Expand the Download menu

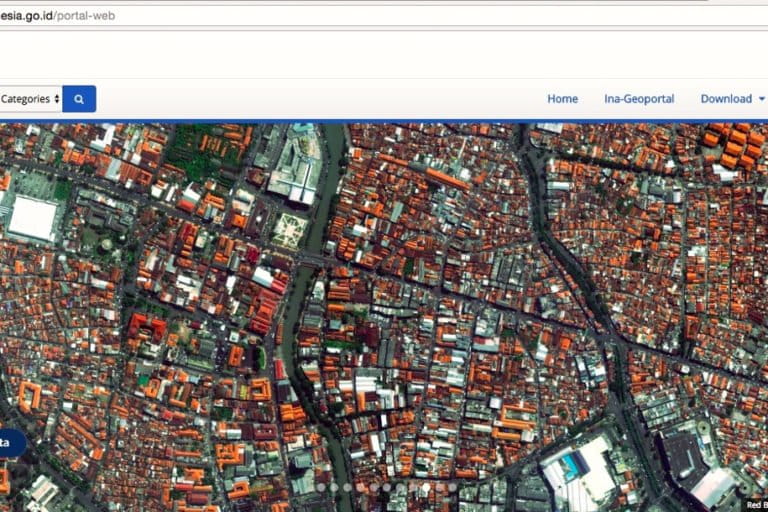pyautogui.click(x=726, y=99)
